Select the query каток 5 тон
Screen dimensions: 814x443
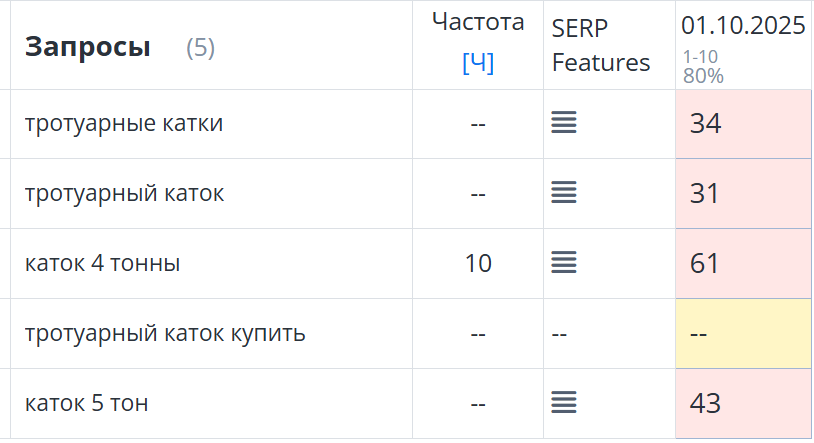(x=87, y=403)
